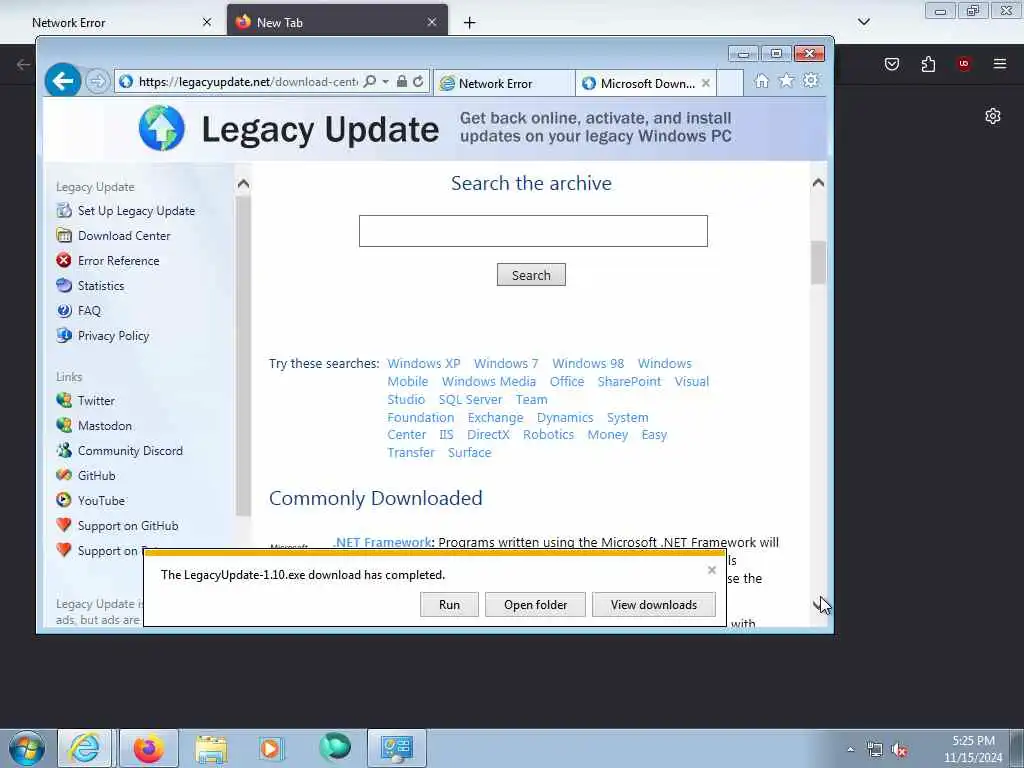
Task: Refresh the page in Internet Explorer
Action: 418,82
